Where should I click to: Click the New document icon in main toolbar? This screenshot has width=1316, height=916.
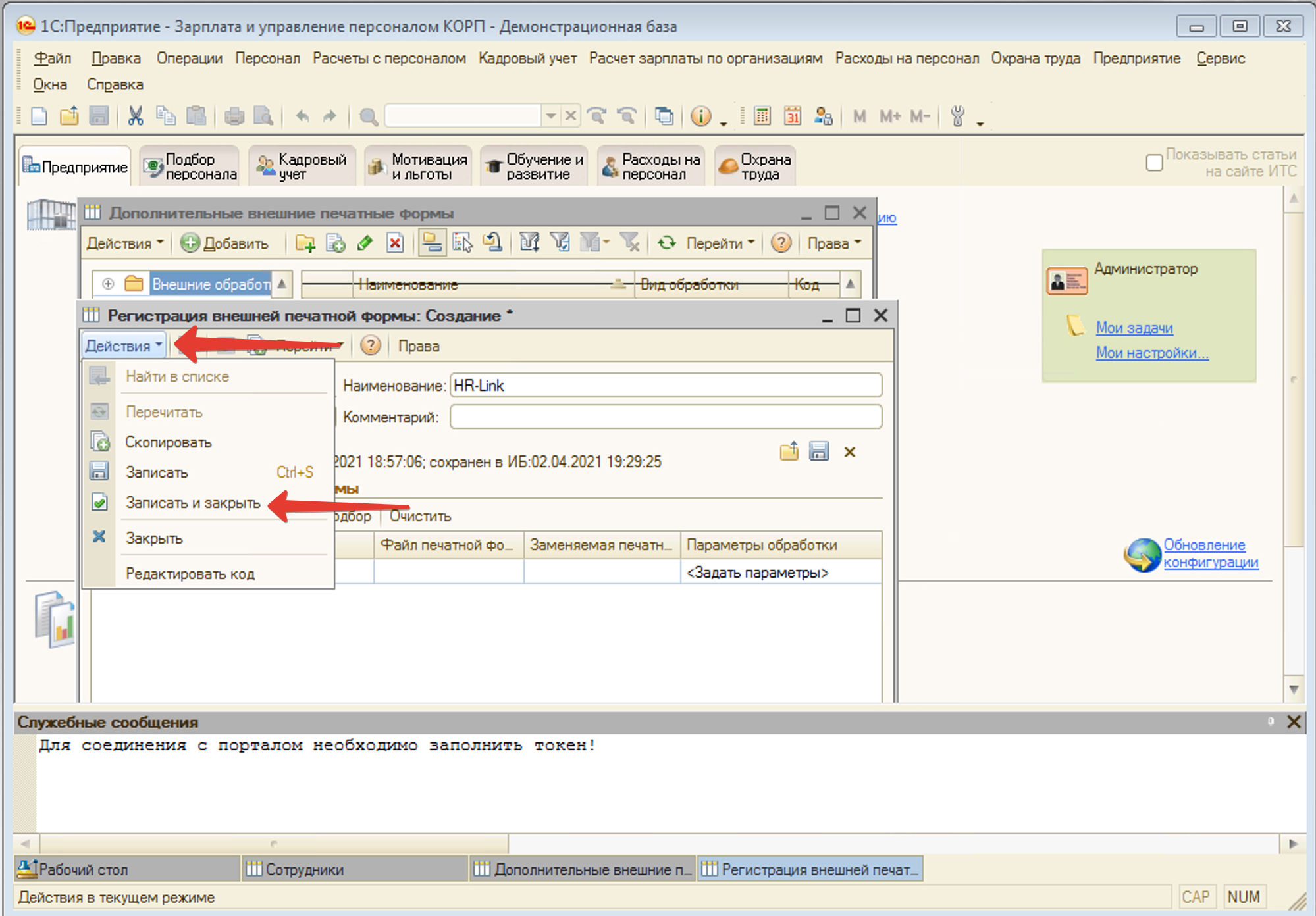click(x=39, y=116)
